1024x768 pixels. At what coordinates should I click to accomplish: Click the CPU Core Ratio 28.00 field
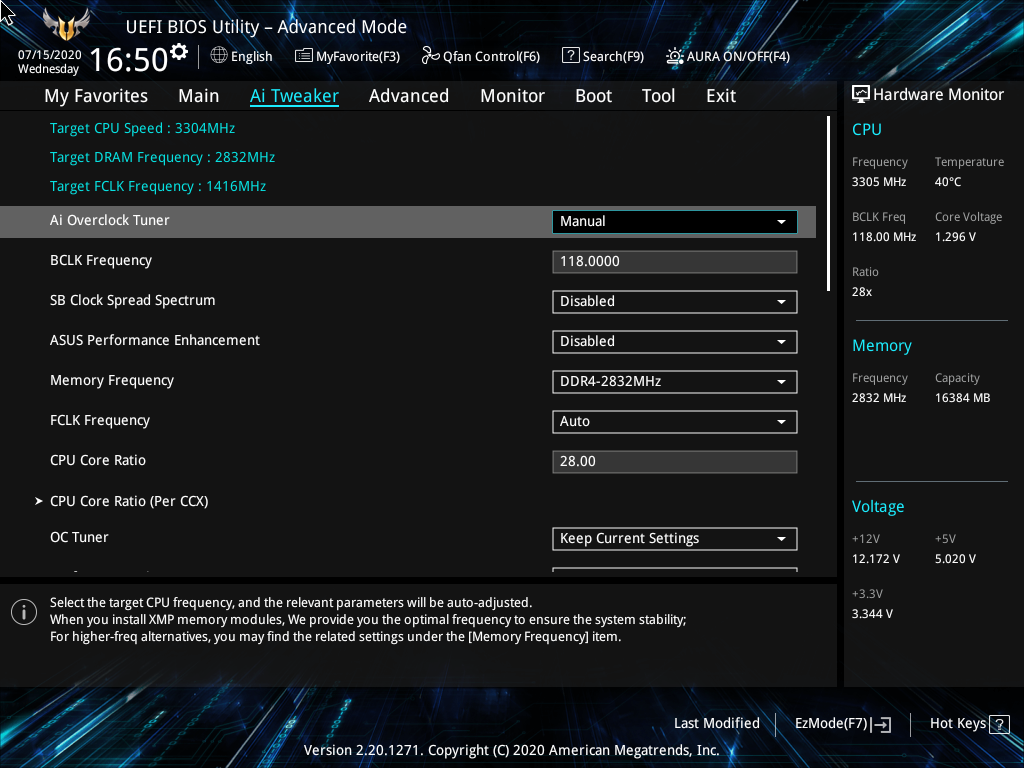tap(675, 461)
